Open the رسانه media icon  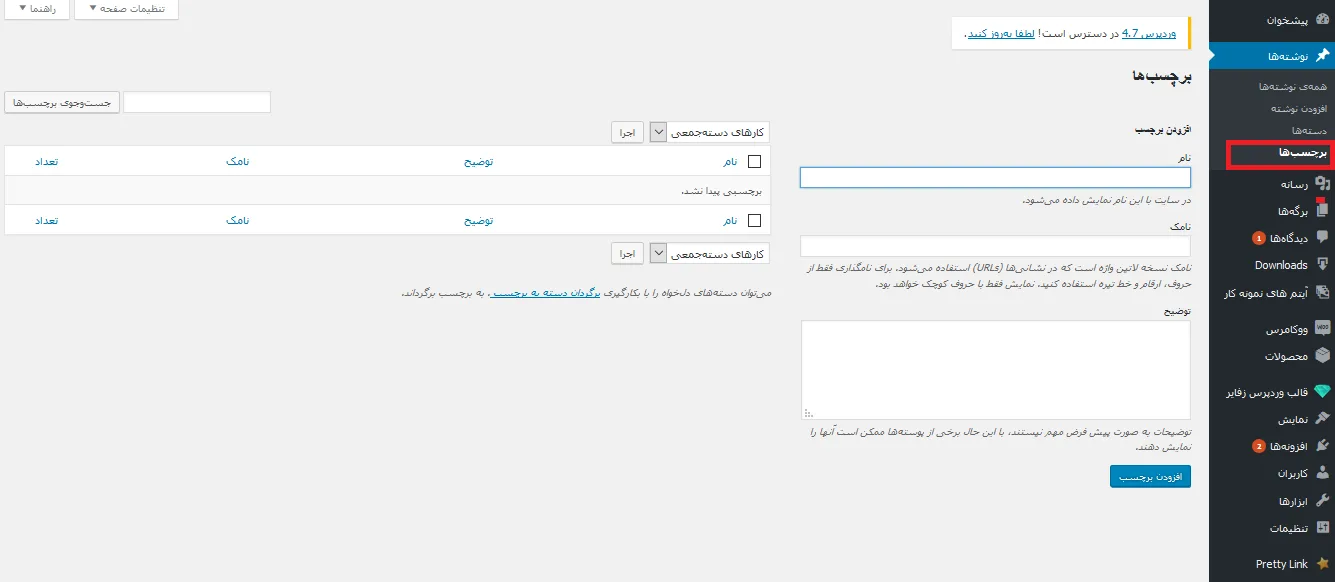[x=1322, y=184]
